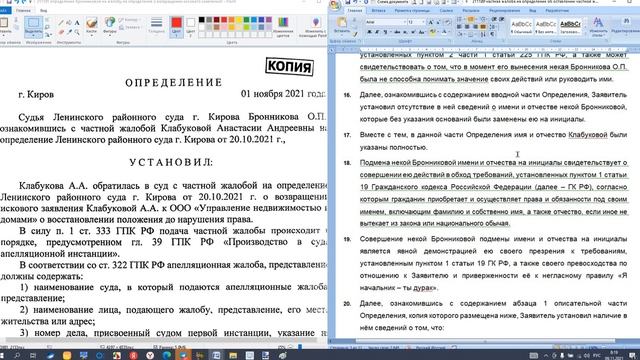This screenshot has height=360, width=640.
Task: Click the Font color button in Word
Action: (x=444, y=32)
